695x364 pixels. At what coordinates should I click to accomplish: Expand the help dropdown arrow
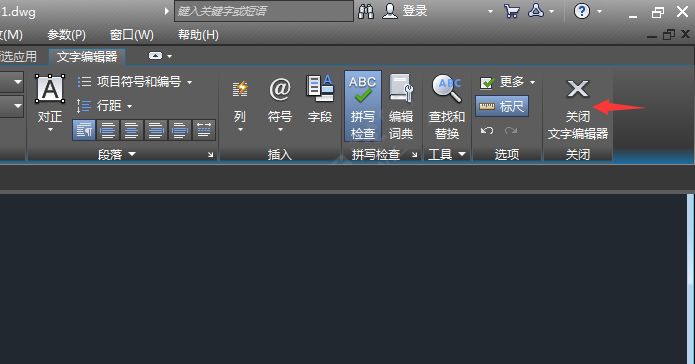click(x=599, y=12)
